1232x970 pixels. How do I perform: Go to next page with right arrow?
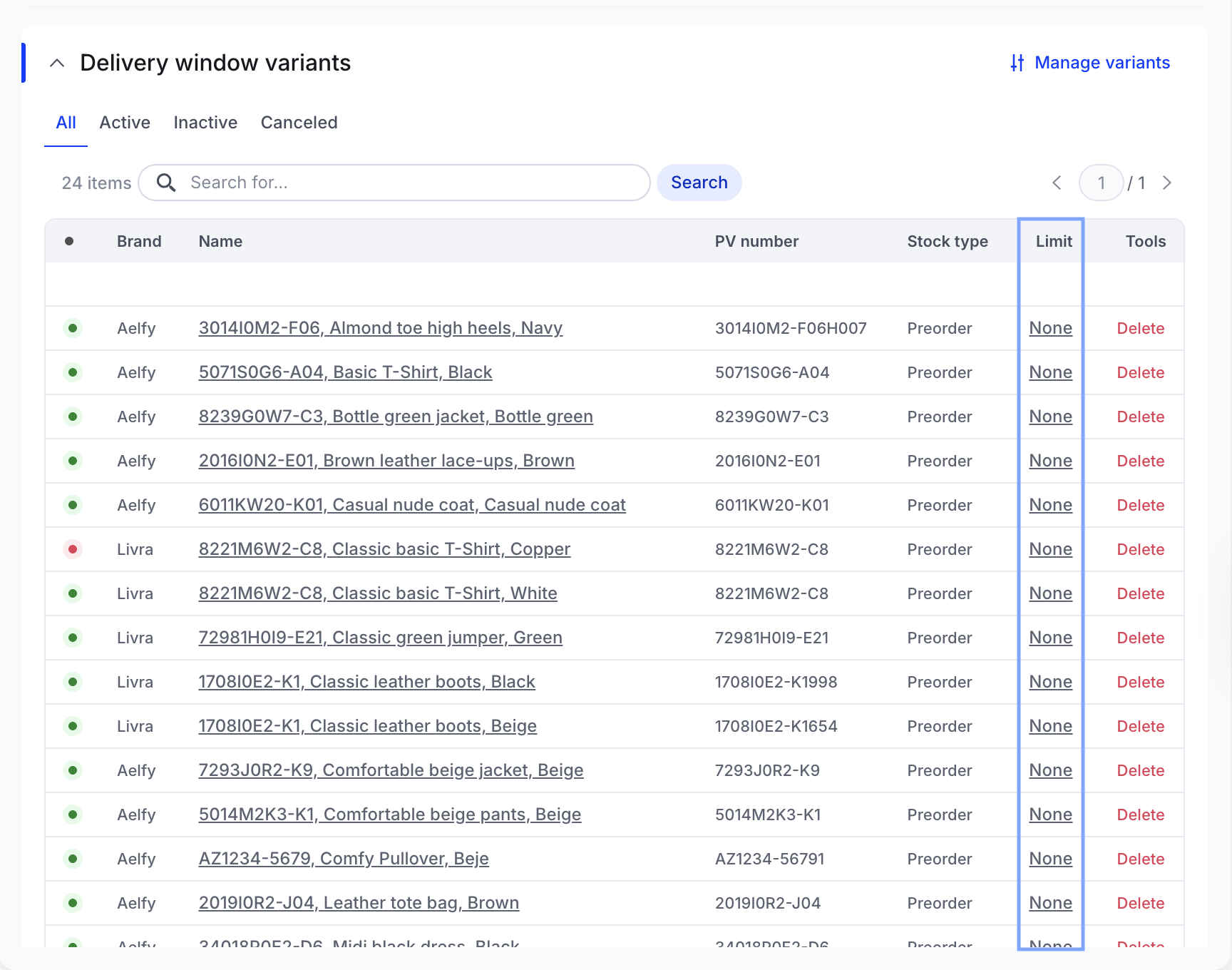[x=1167, y=183]
